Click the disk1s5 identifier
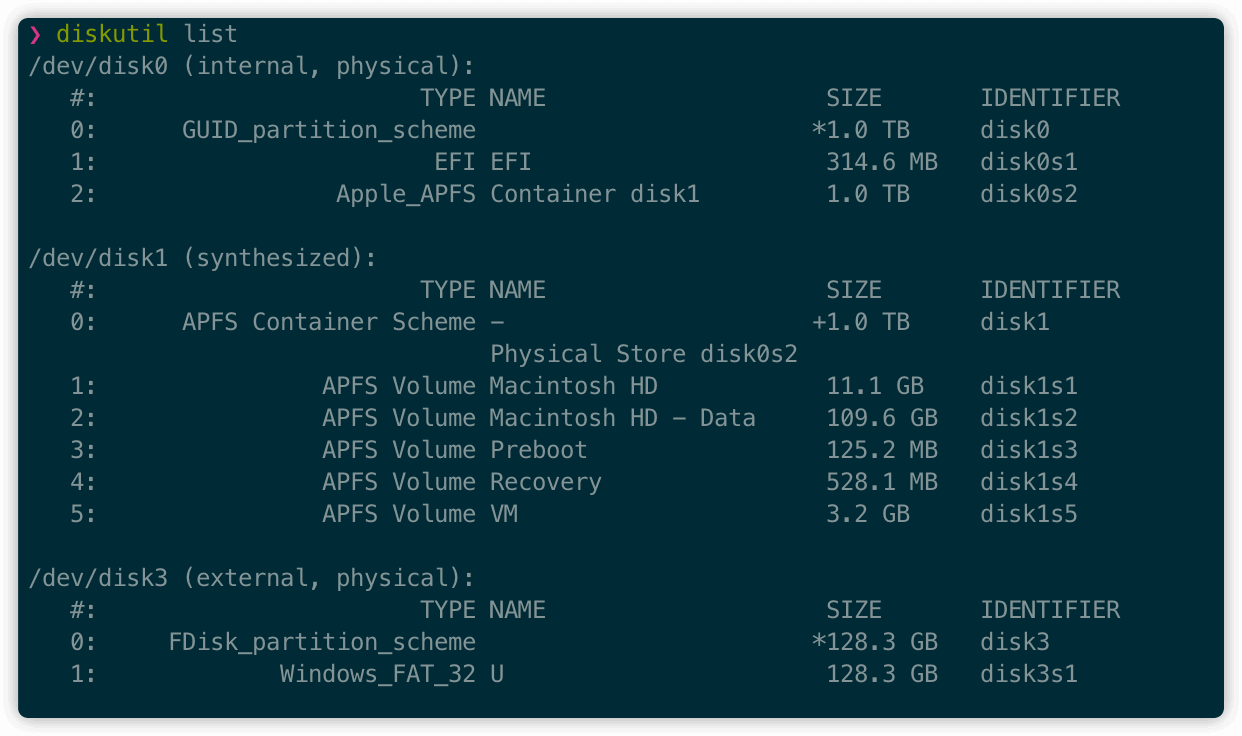 tap(1028, 514)
